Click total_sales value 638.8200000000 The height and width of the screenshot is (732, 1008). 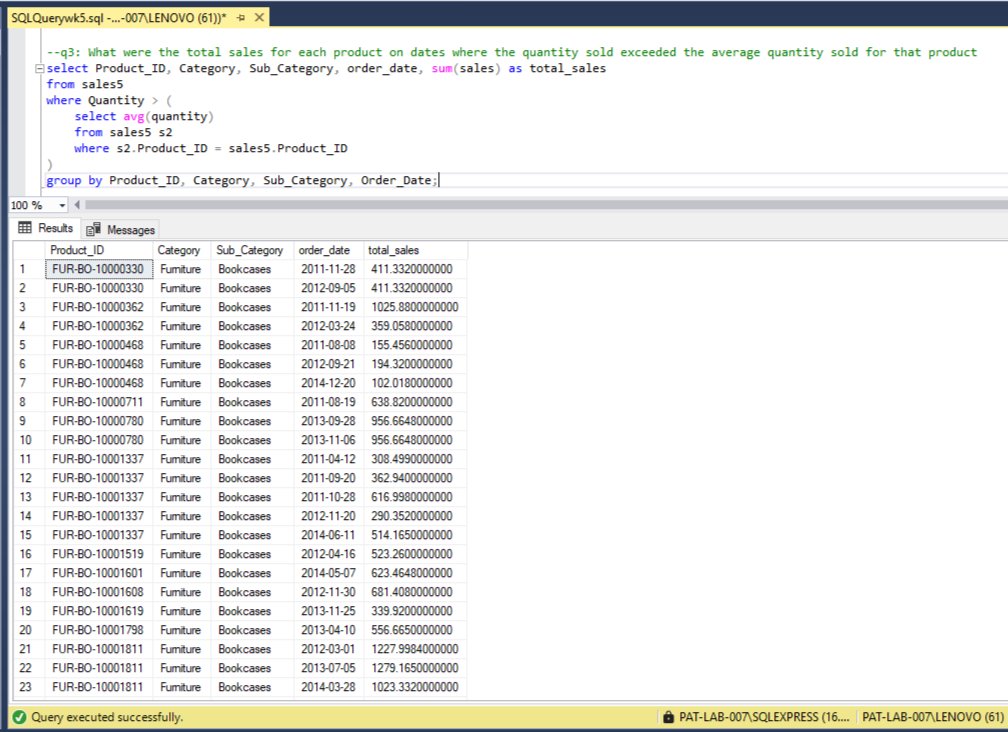tap(415, 402)
